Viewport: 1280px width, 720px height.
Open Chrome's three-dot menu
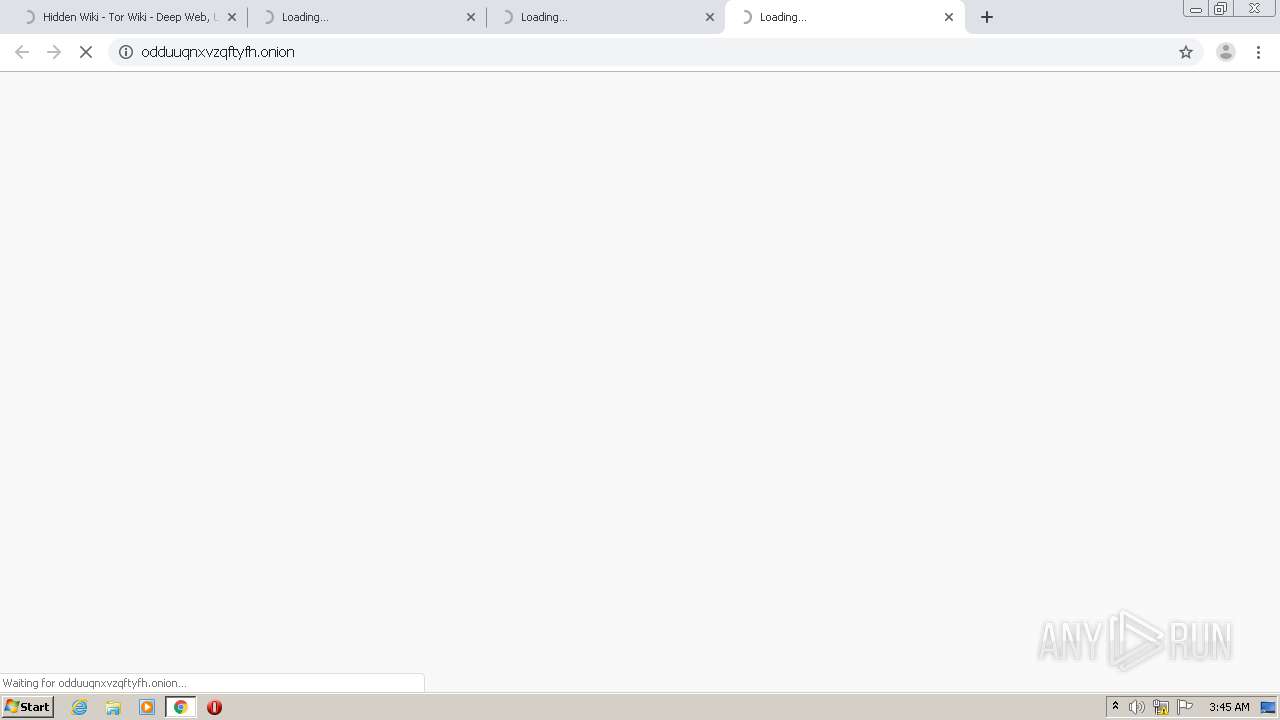point(1259,52)
